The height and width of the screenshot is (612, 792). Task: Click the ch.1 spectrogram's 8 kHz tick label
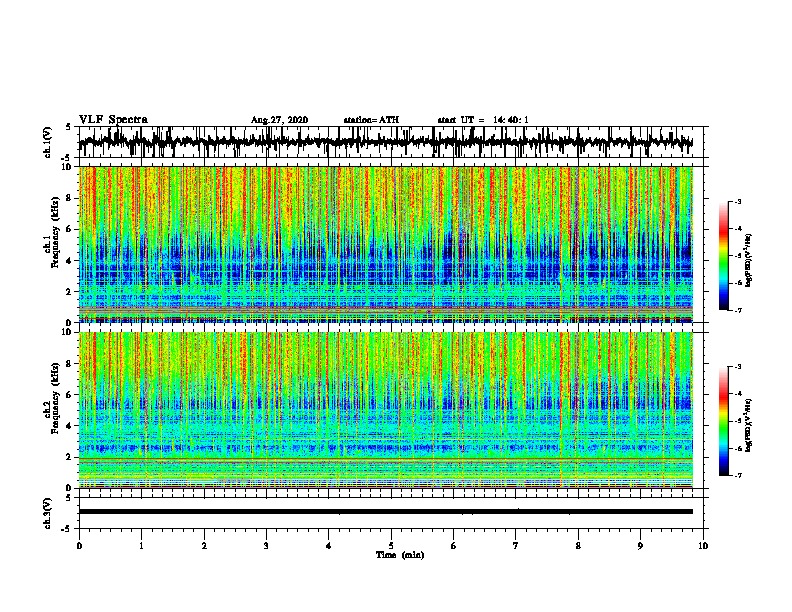70,198
